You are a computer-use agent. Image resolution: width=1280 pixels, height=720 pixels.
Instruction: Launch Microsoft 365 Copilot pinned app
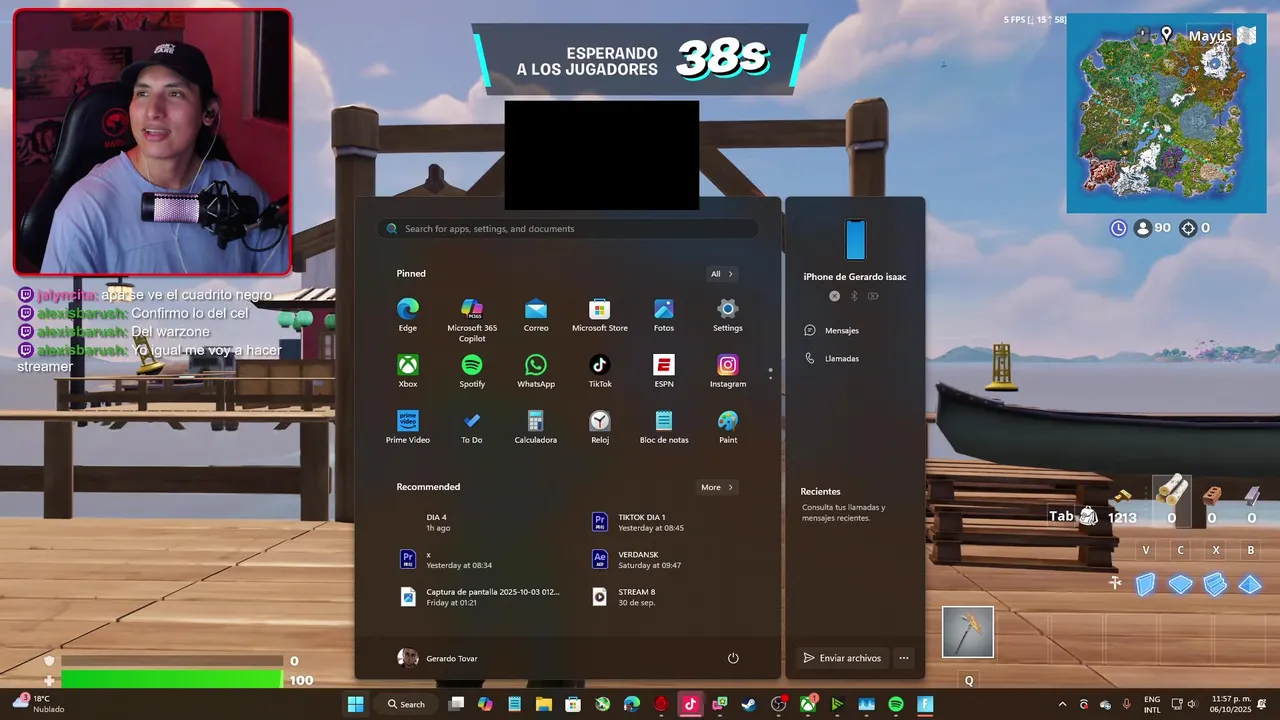472,319
